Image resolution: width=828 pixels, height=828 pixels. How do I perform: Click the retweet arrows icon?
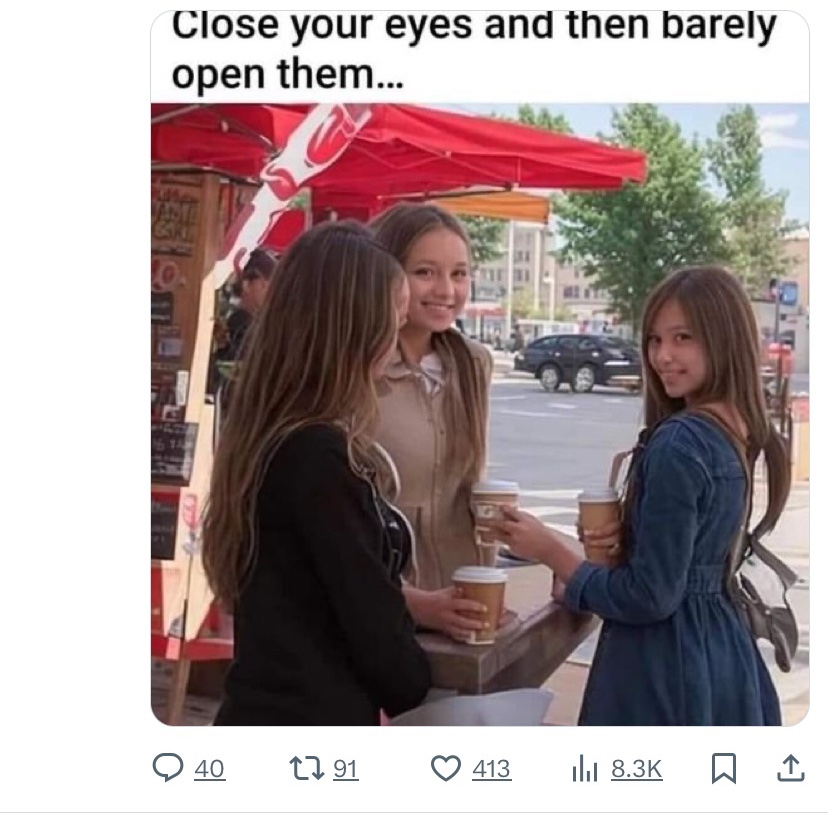tap(306, 768)
